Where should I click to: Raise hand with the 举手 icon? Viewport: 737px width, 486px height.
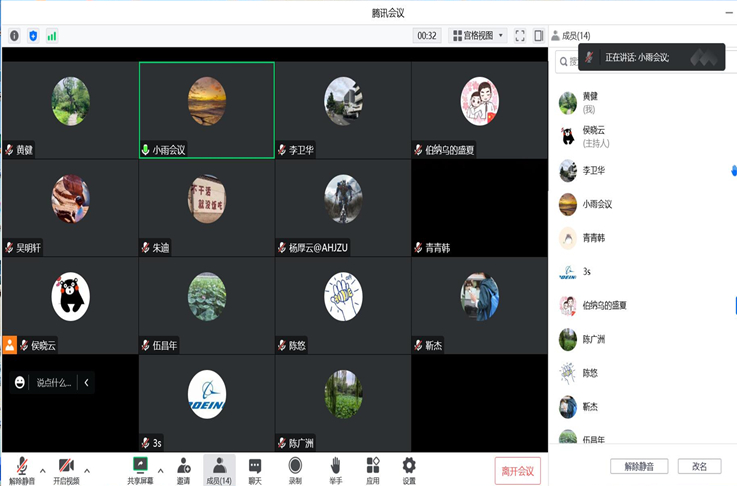pyautogui.click(x=335, y=469)
